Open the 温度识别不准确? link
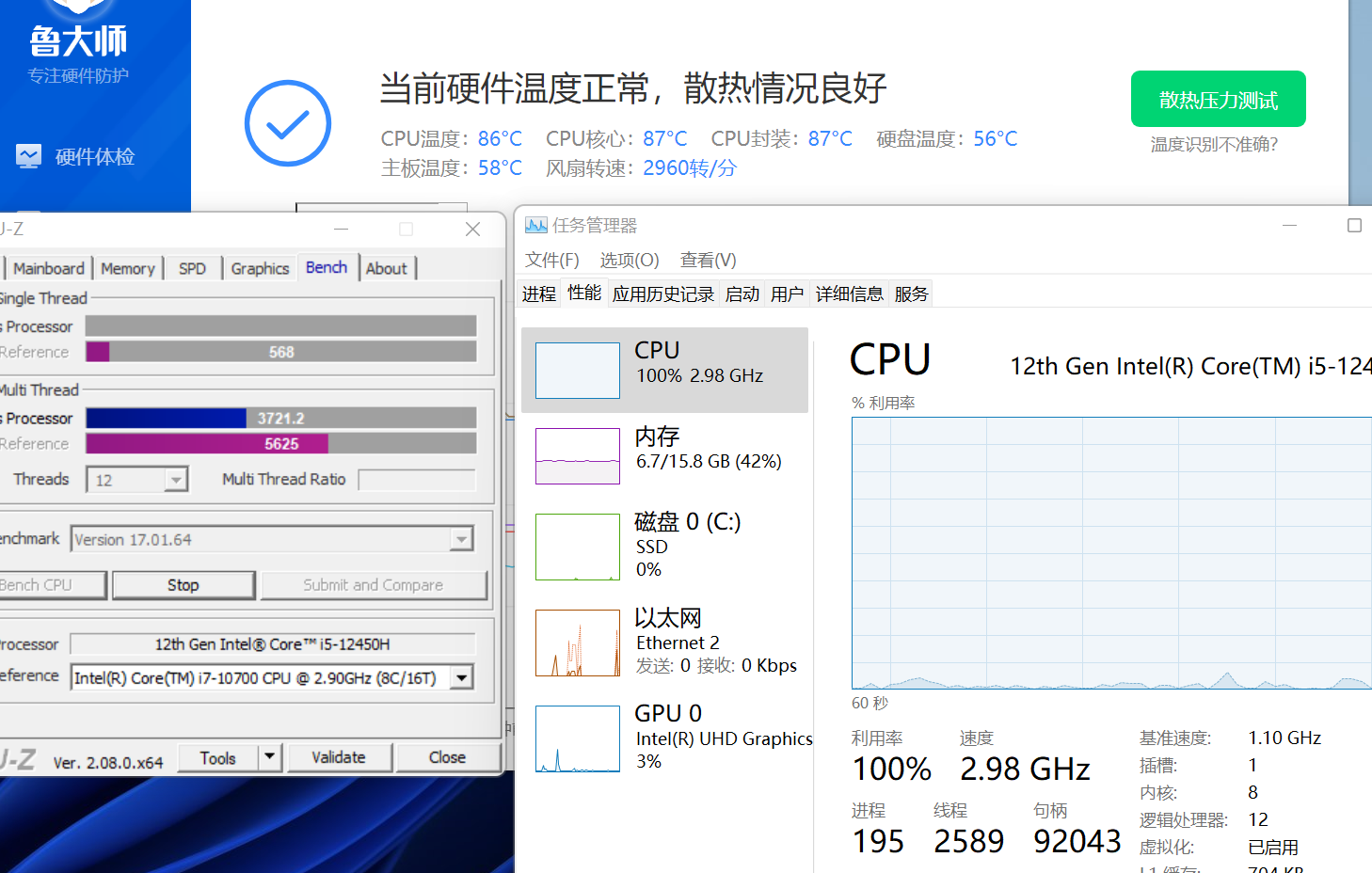Image resolution: width=1372 pixels, height=873 pixels. coord(1214,145)
